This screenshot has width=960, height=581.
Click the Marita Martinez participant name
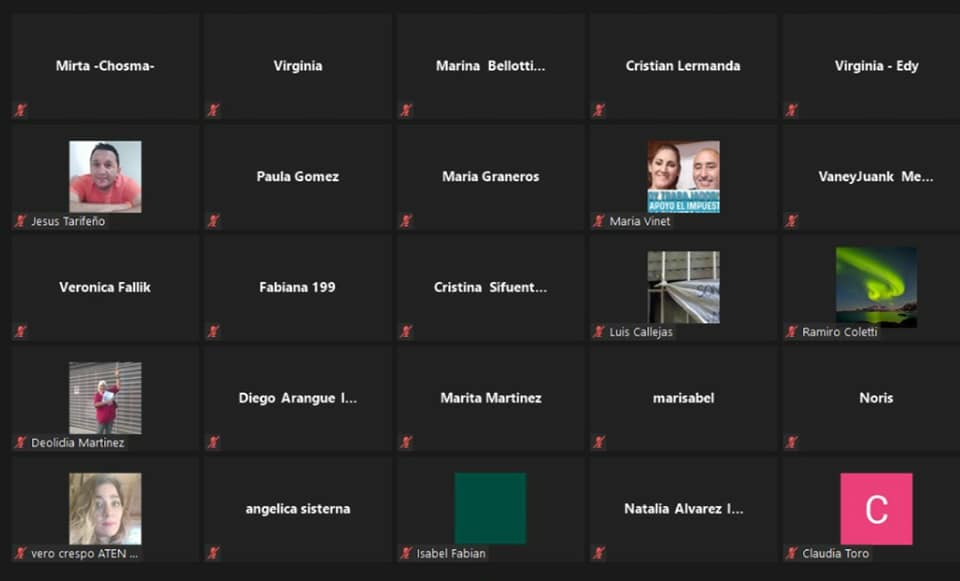coord(490,398)
